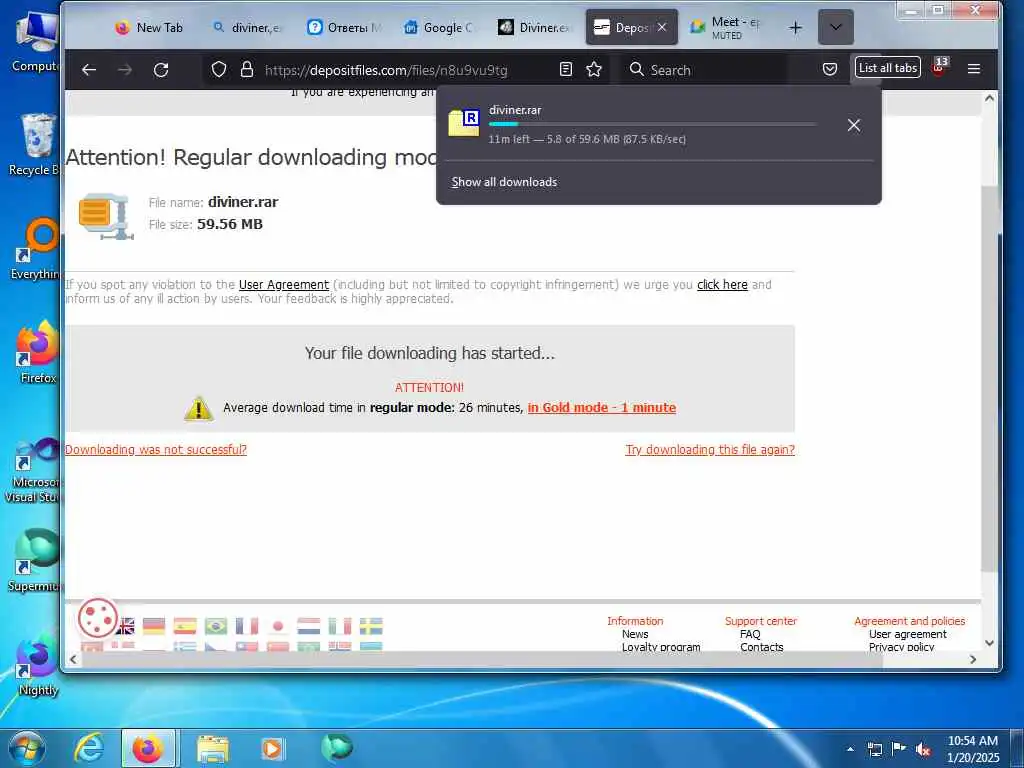Select the Dutch flag language
1024x768 pixels.
click(x=308, y=626)
